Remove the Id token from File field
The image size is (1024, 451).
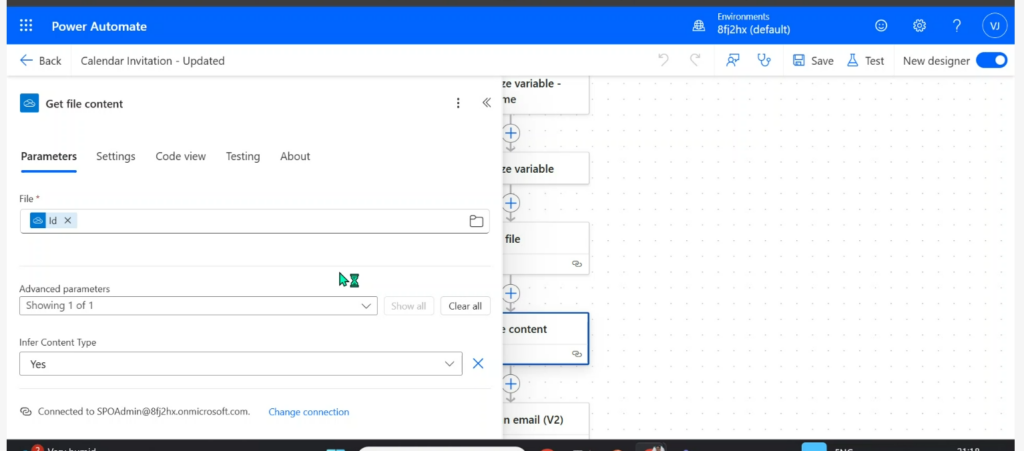coord(67,221)
